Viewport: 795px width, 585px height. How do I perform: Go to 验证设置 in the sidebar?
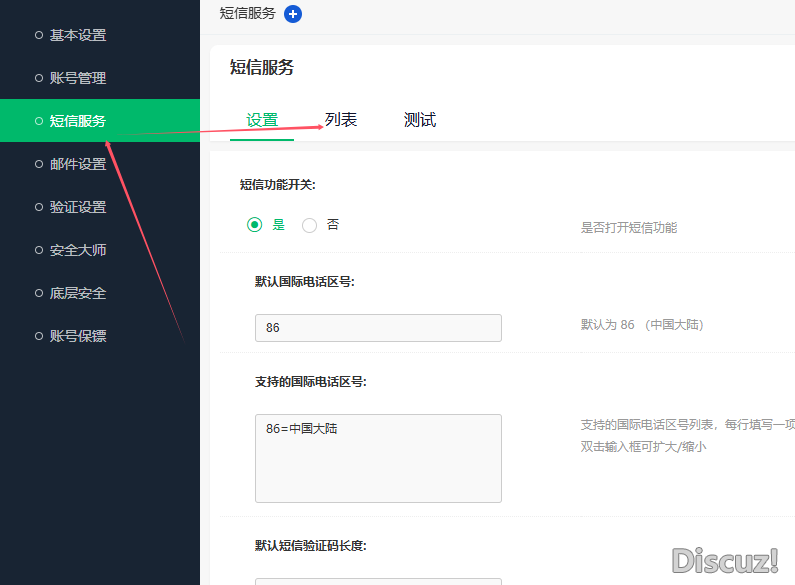78,207
